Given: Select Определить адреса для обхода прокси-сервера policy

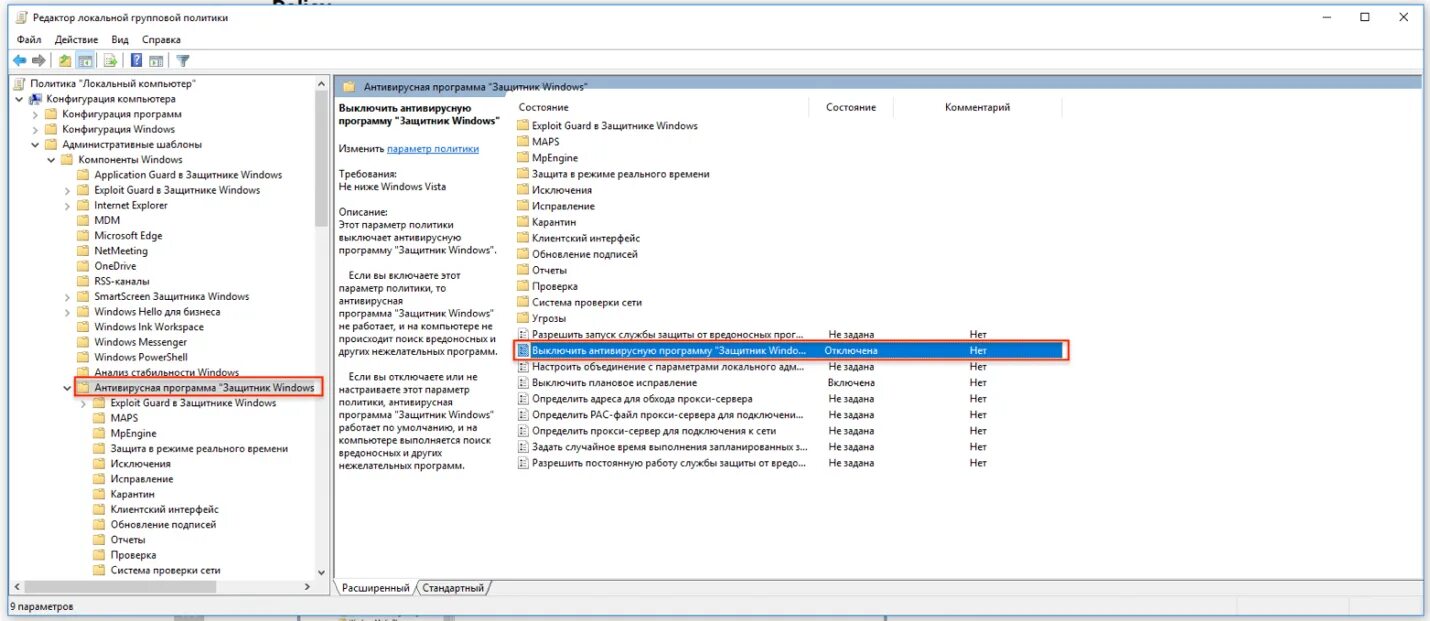Looking at the screenshot, I should click(642, 399).
